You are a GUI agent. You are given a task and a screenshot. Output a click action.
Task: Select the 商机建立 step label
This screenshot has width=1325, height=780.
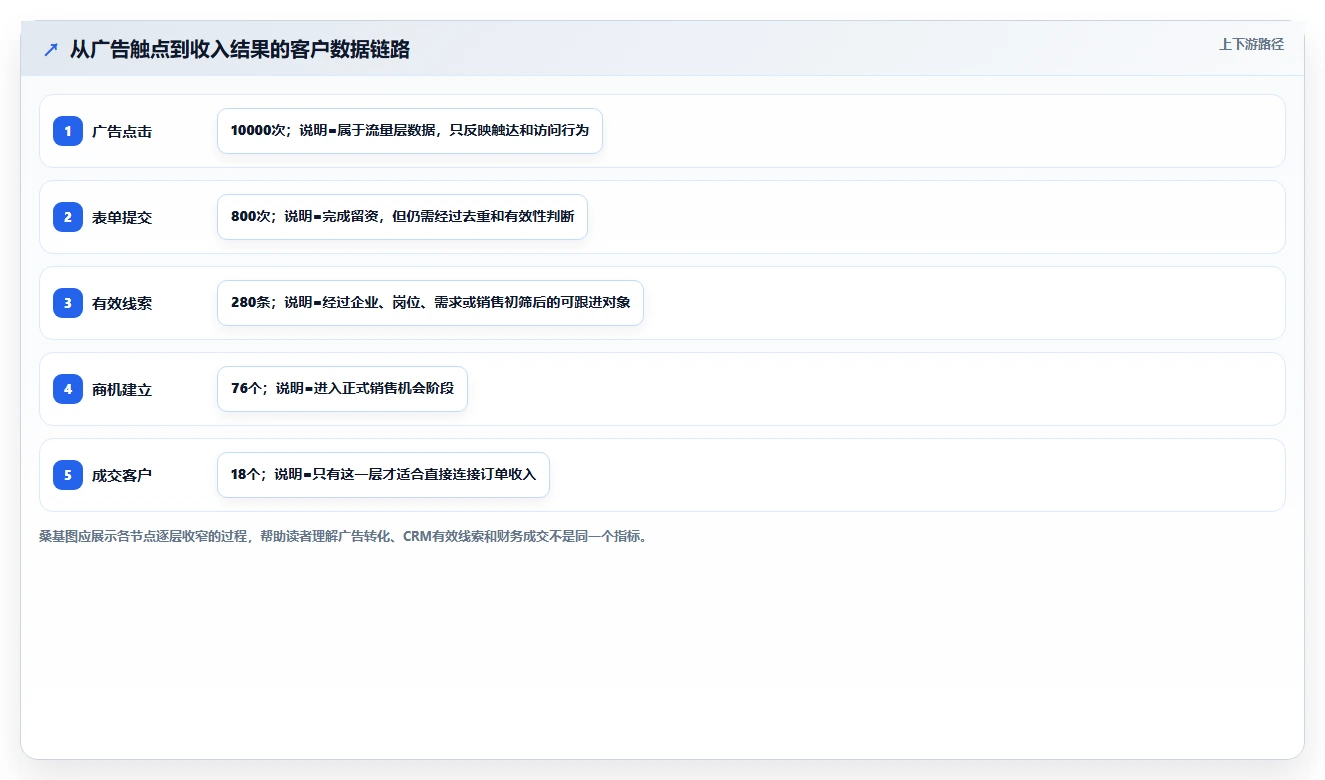point(122,389)
